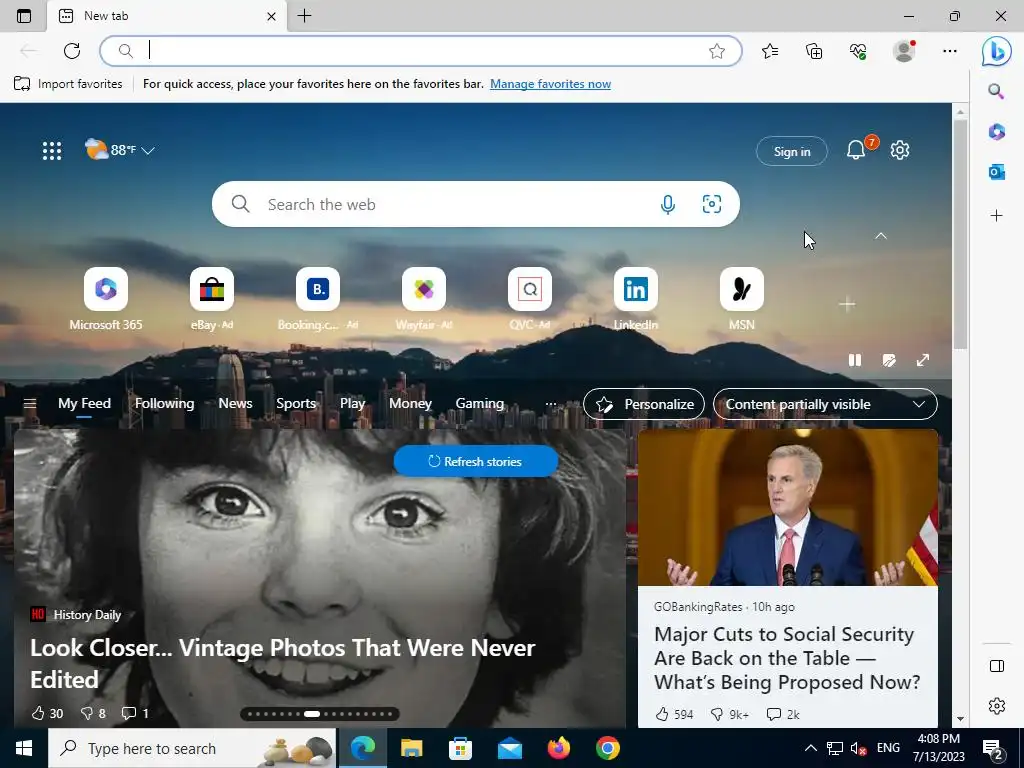Image resolution: width=1024 pixels, height=768 pixels.
Task: Switch to the Gaming tab
Action: point(479,404)
